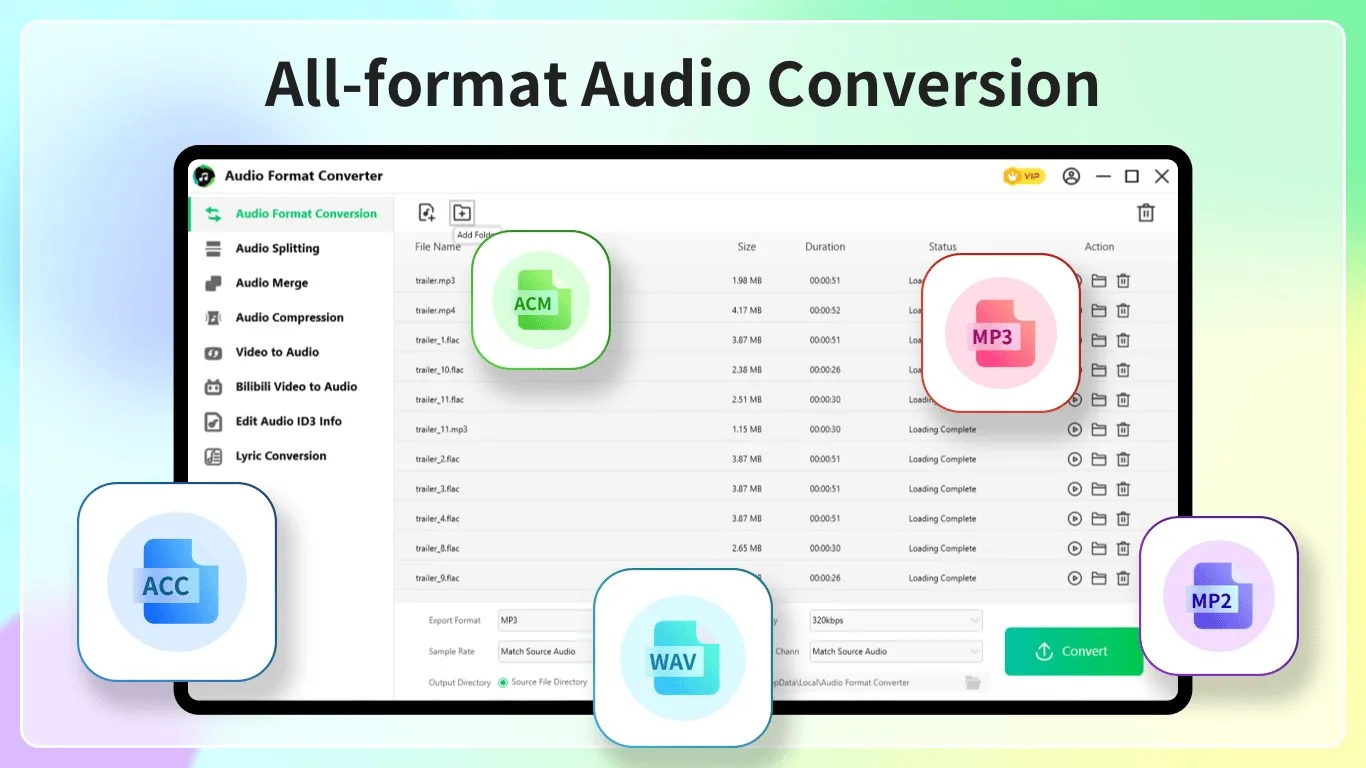Play the trailer_2.flac file

(1075, 460)
